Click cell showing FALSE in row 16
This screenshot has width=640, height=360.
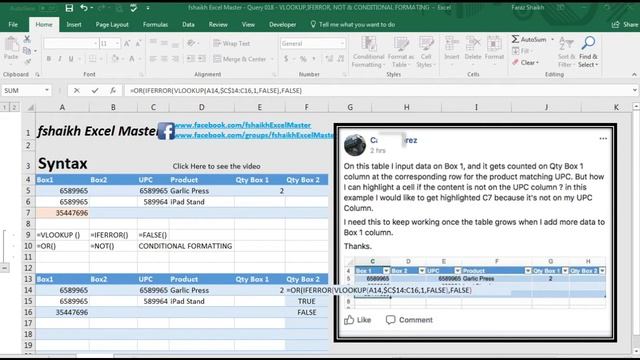[x=307, y=312]
